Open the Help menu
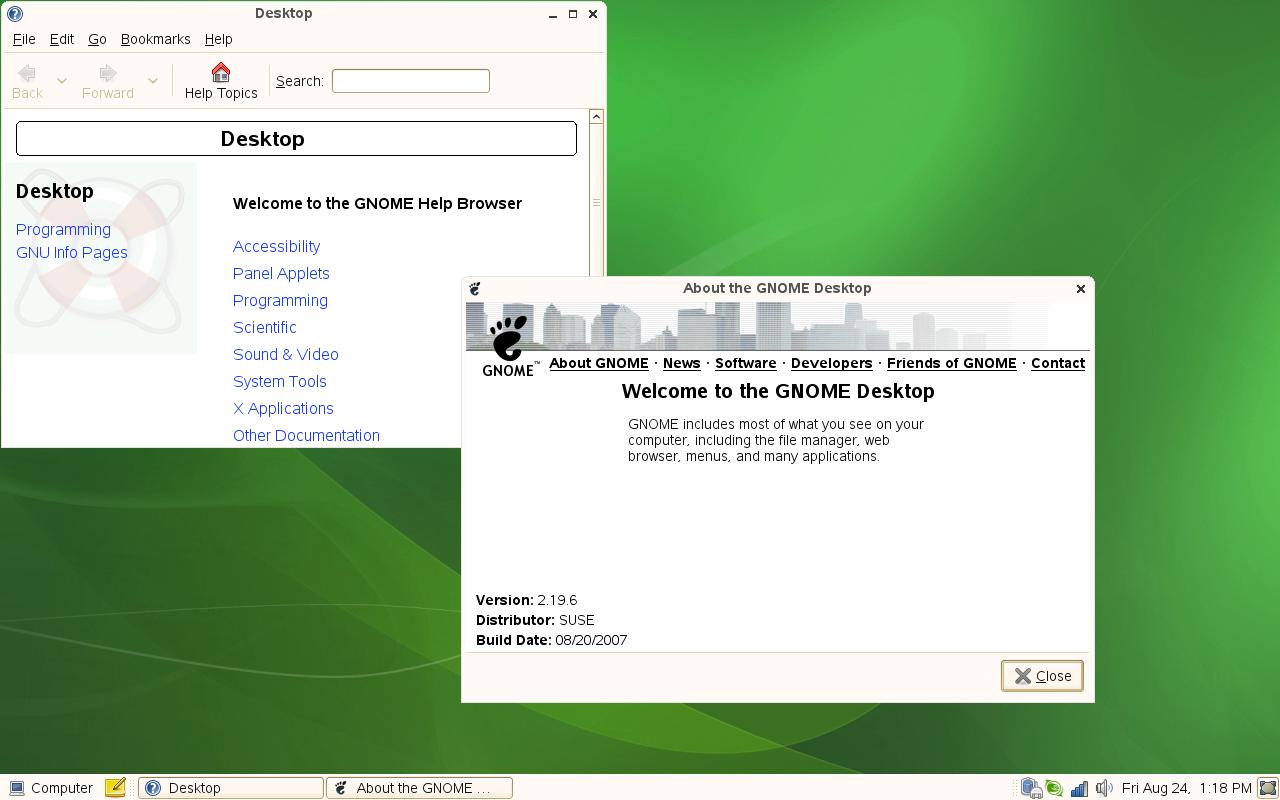The image size is (1280, 800). (x=218, y=39)
